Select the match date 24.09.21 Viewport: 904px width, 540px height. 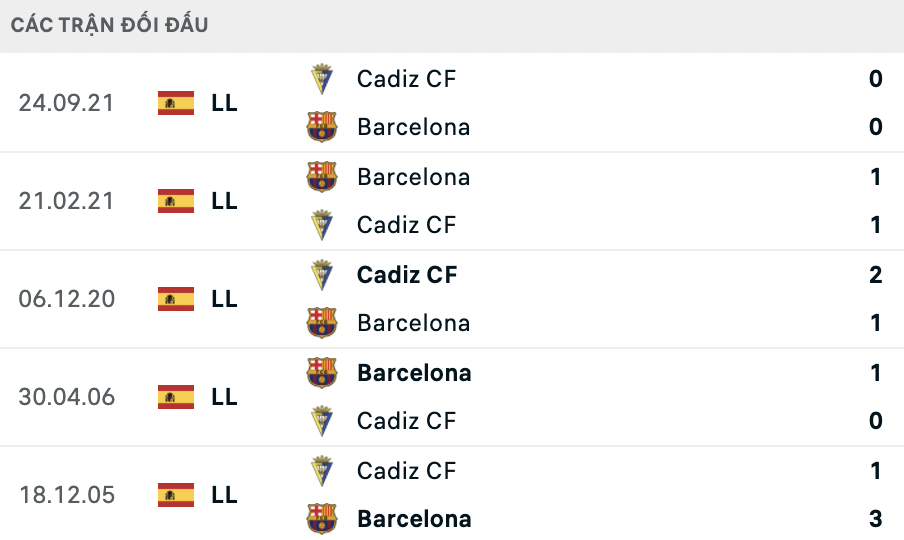point(66,103)
